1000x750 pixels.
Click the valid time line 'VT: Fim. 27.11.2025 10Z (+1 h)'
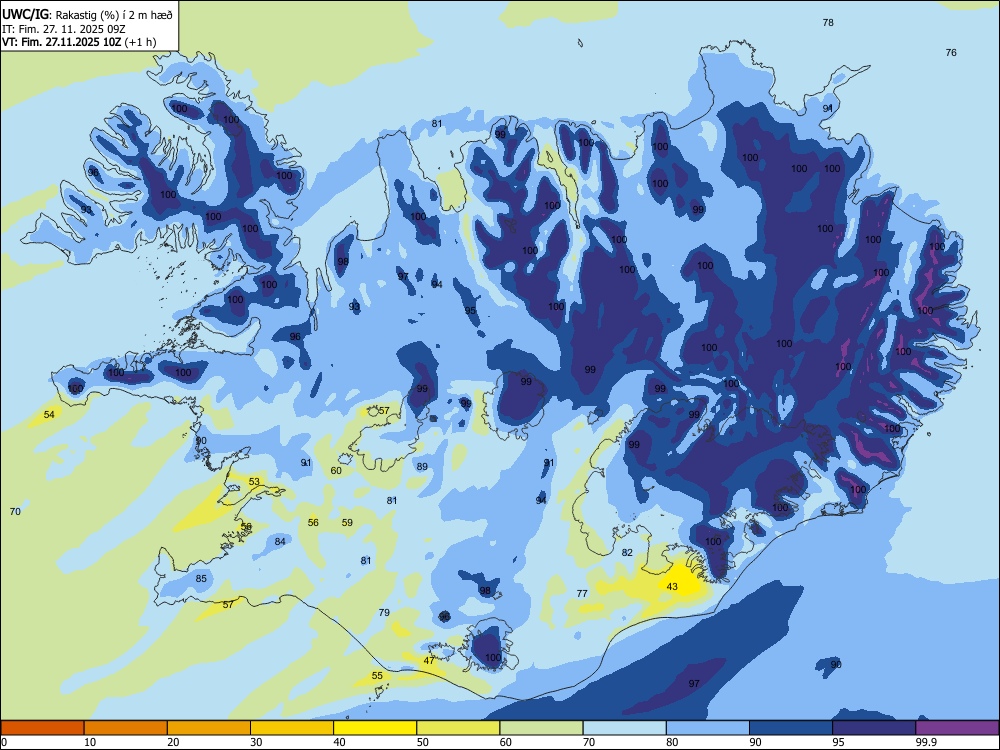tap(79, 42)
